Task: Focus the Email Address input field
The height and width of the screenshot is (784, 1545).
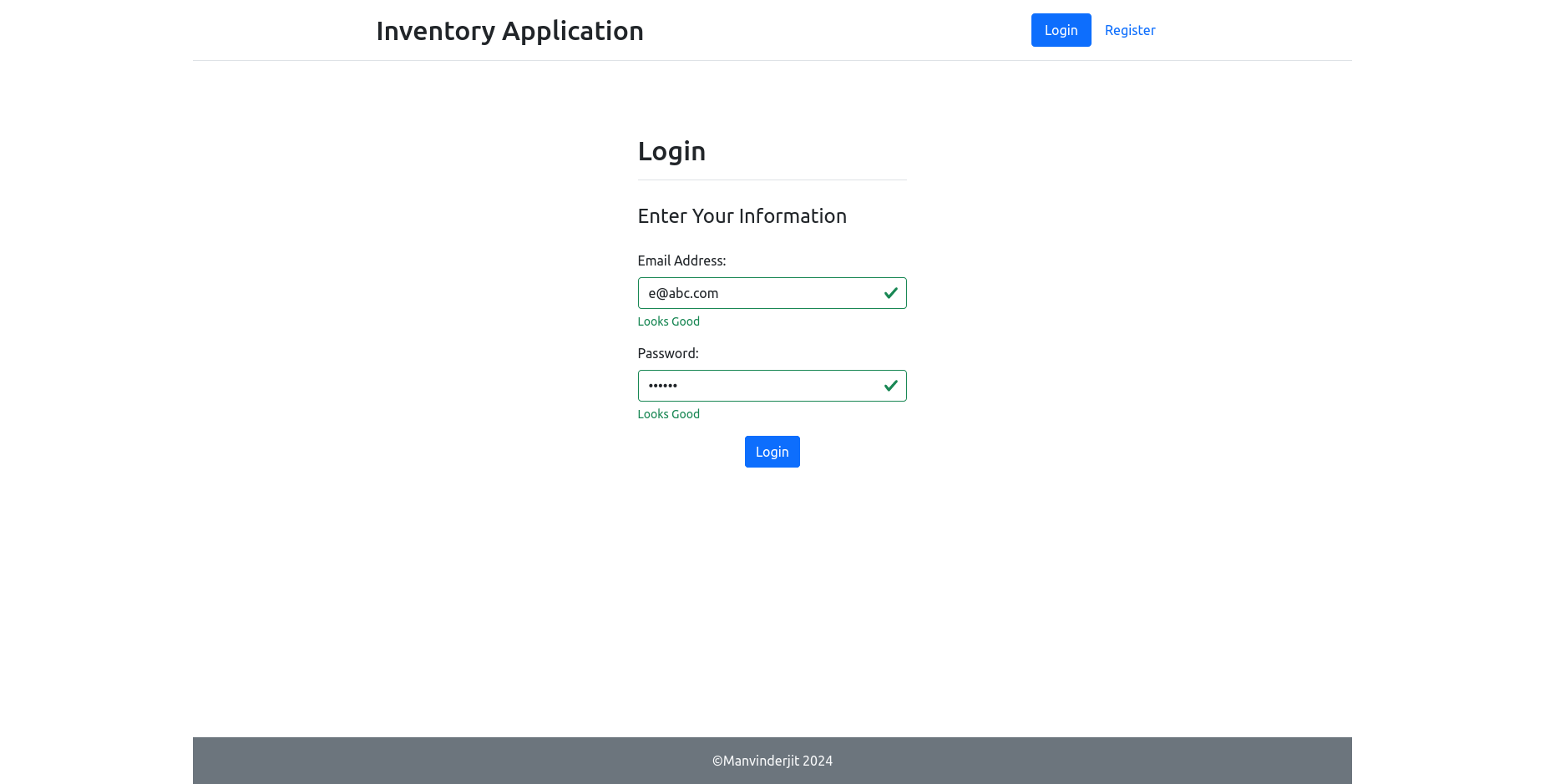Action: (772, 293)
